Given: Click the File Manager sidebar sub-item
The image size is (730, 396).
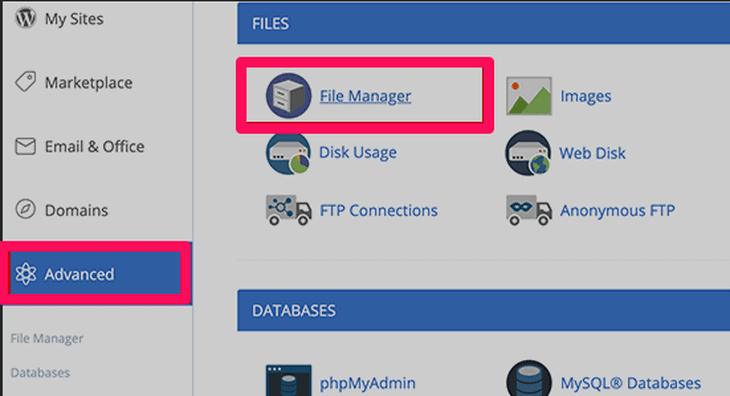Looking at the screenshot, I should [47, 338].
